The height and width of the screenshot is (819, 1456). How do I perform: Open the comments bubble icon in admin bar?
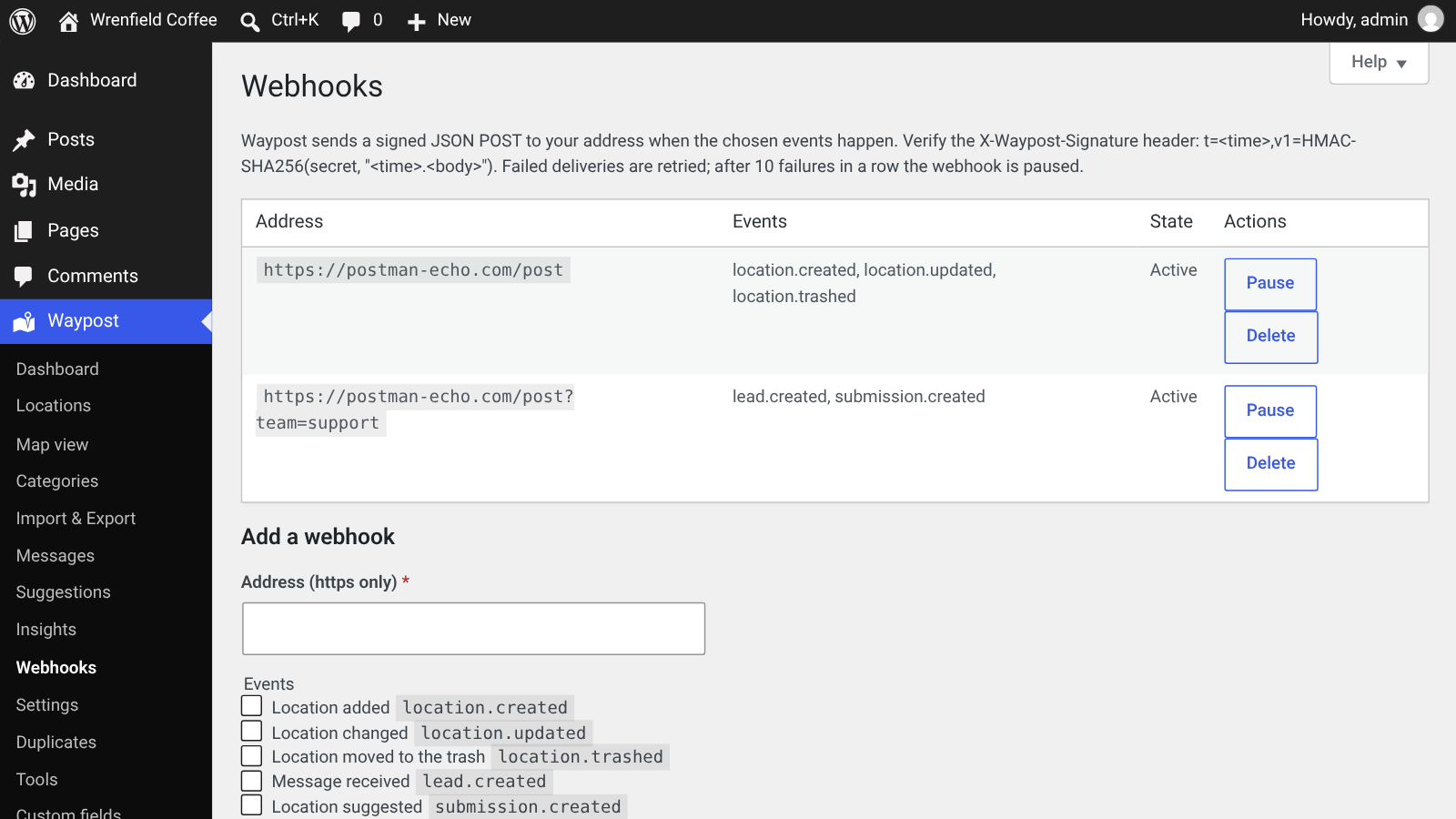pos(351,22)
